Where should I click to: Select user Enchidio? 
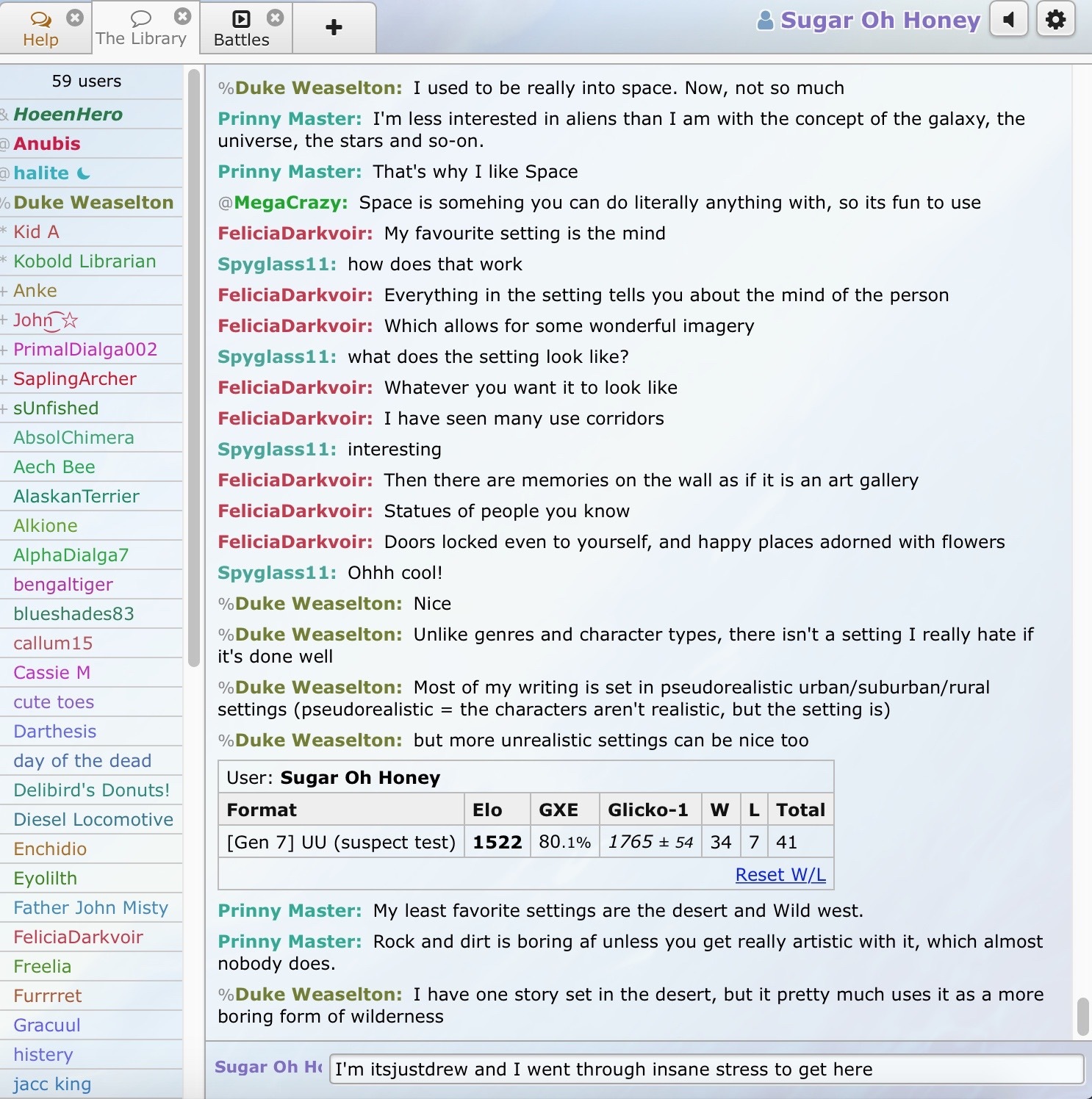tap(91, 848)
